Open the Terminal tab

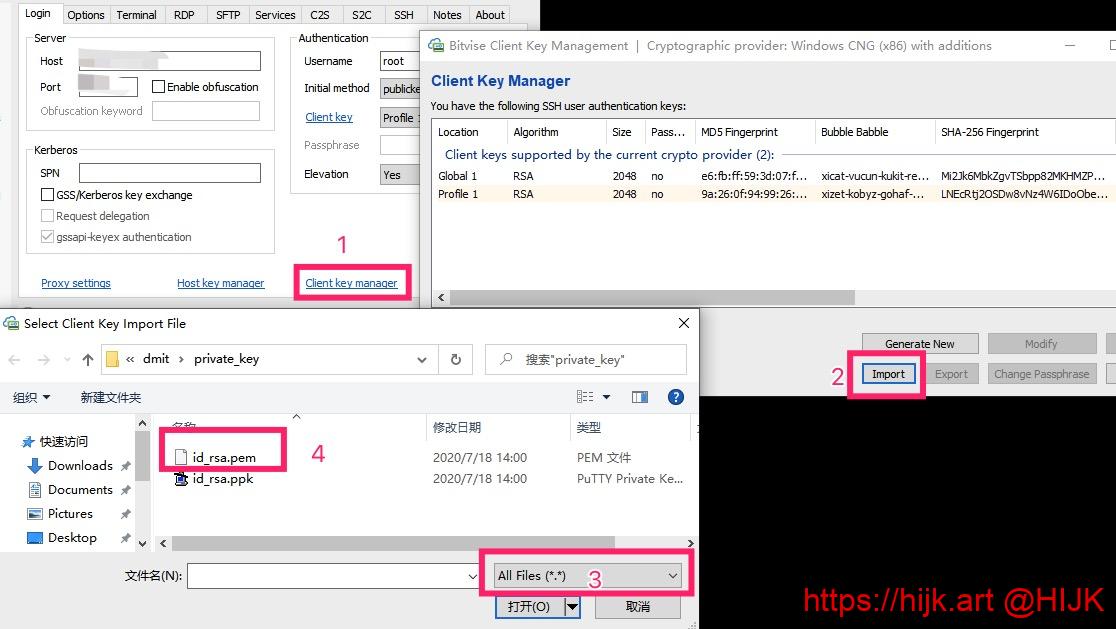coord(136,15)
